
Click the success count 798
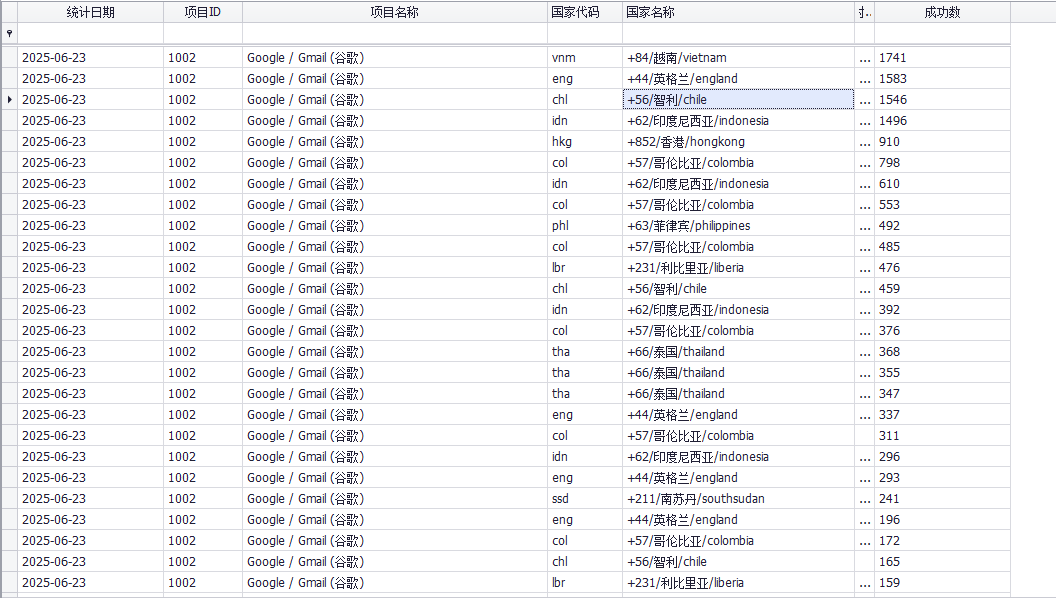tap(942, 162)
